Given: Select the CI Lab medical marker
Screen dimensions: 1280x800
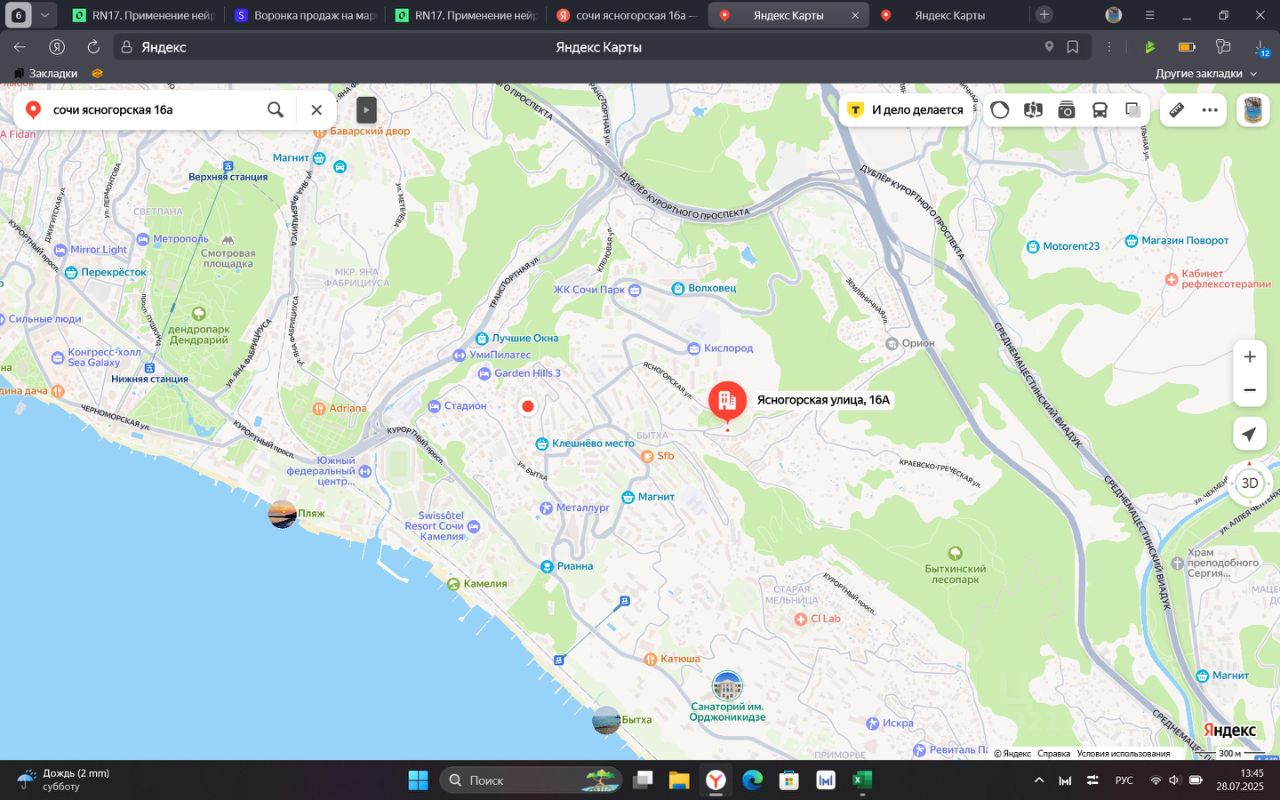Looking at the screenshot, I should pos(800,619).
